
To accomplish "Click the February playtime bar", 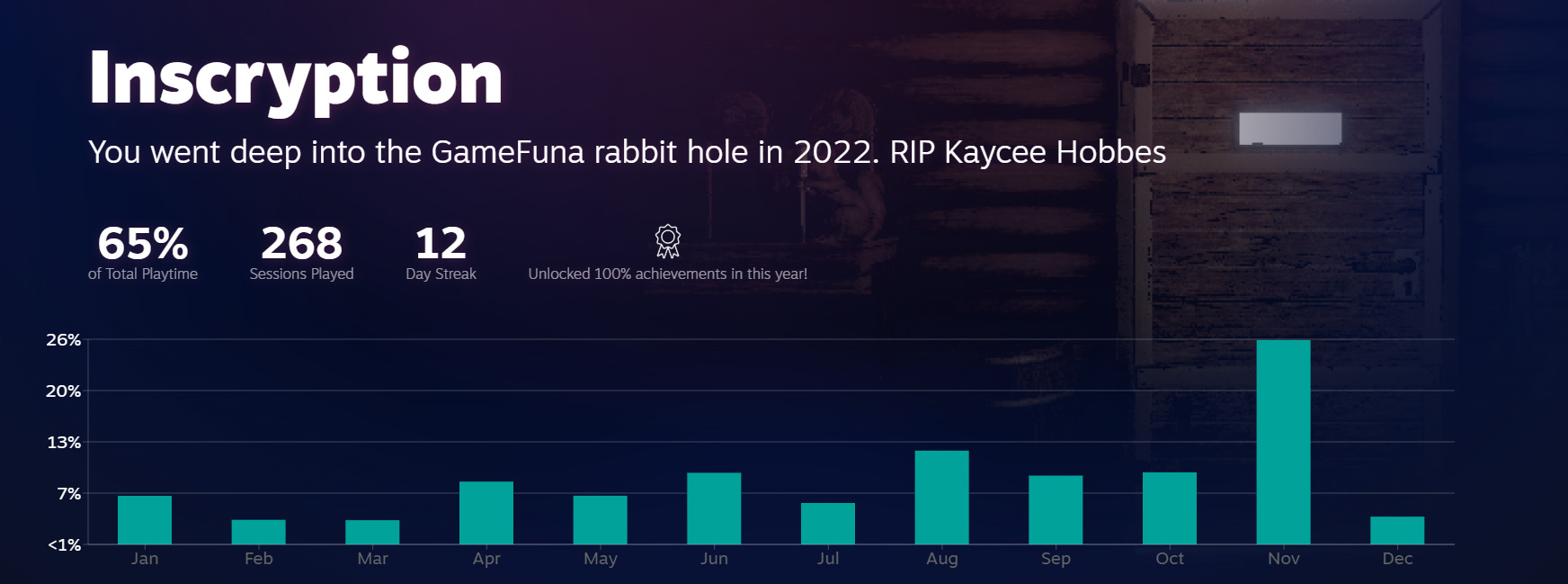I will pos(259,532).
